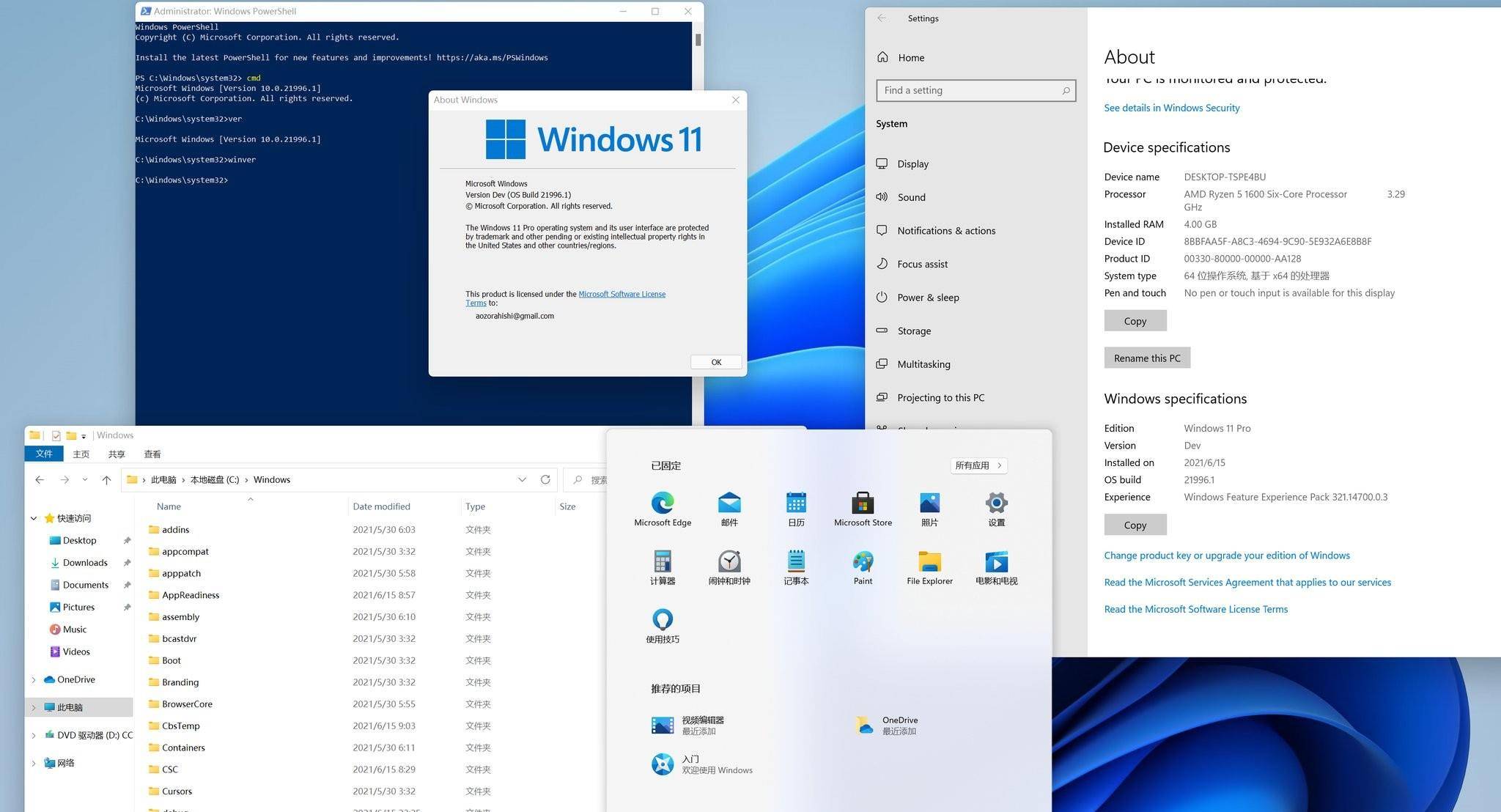Go up one folder level in Explorer
Viewport: 1501px width, 812px height.
pyautogui.click(x=106, y=480)
